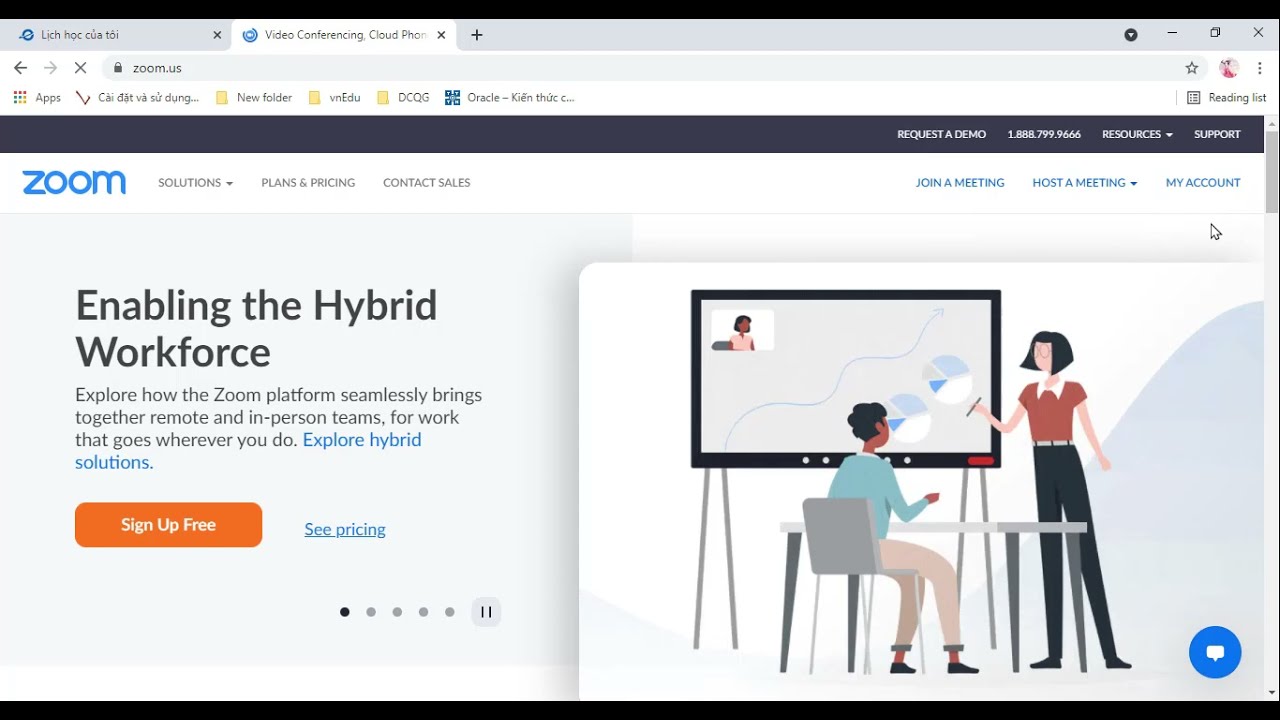Viewport: 1280px width, 720px height.
Task: Open the blue chat bubble widget
Action: 1215,652
